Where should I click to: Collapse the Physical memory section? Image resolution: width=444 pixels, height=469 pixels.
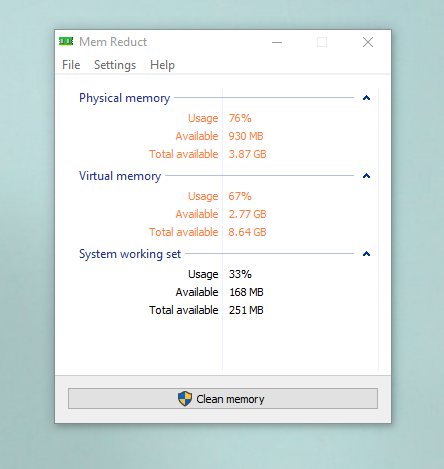366,98
